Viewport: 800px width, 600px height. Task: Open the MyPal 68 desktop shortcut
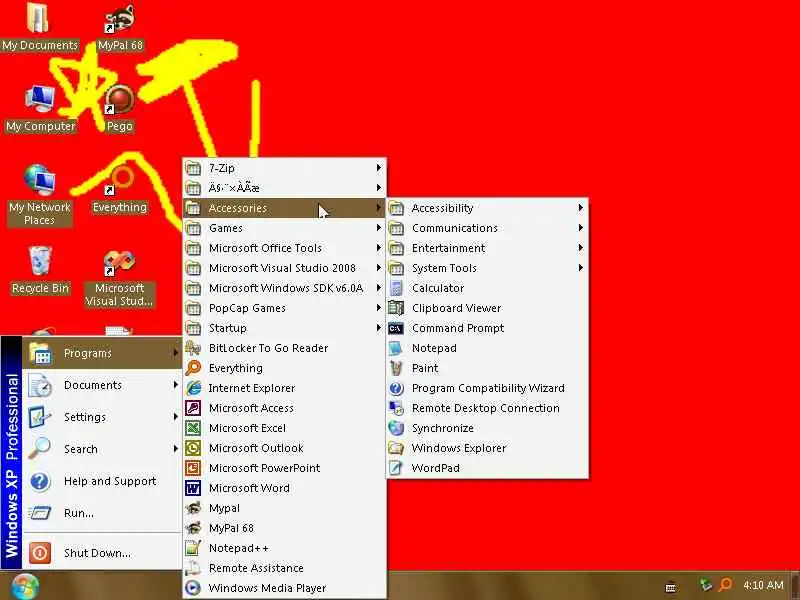click(120, 27)
